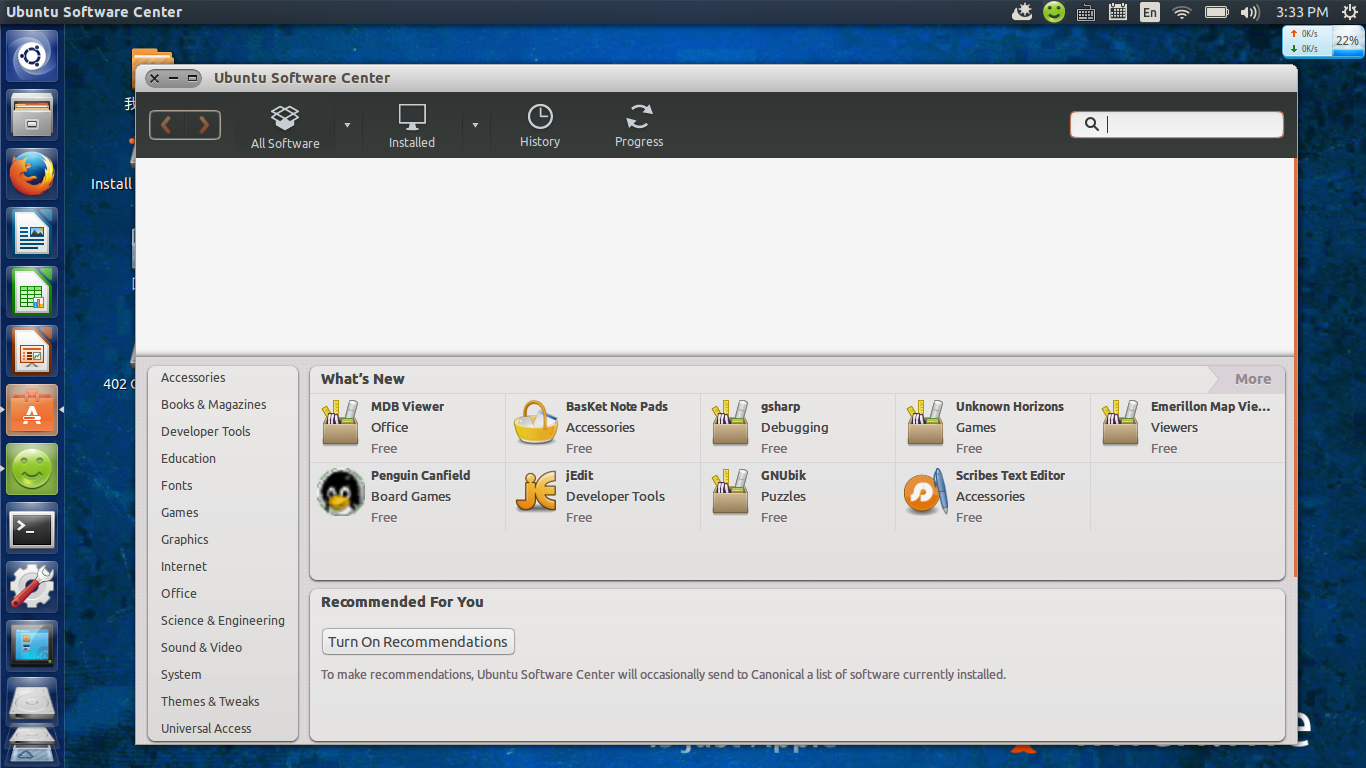Select the Science & Engineering category
Image resolution: width=1366 pixels, height=768 pixels.
222,621
